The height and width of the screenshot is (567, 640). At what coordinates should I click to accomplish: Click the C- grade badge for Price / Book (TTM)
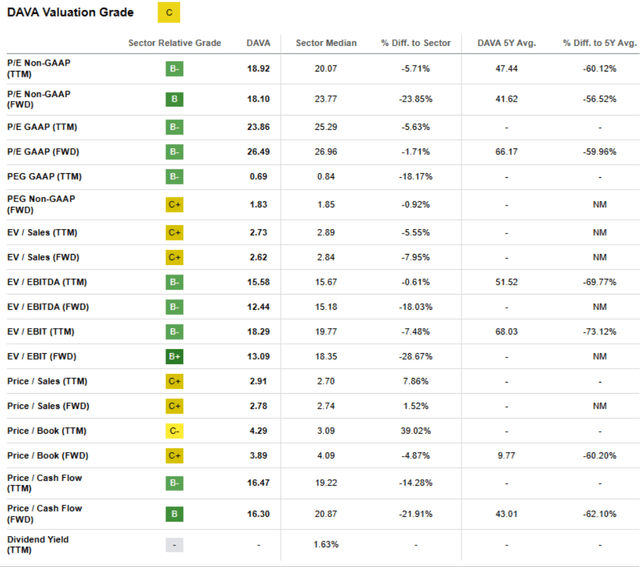coord(174,431)
